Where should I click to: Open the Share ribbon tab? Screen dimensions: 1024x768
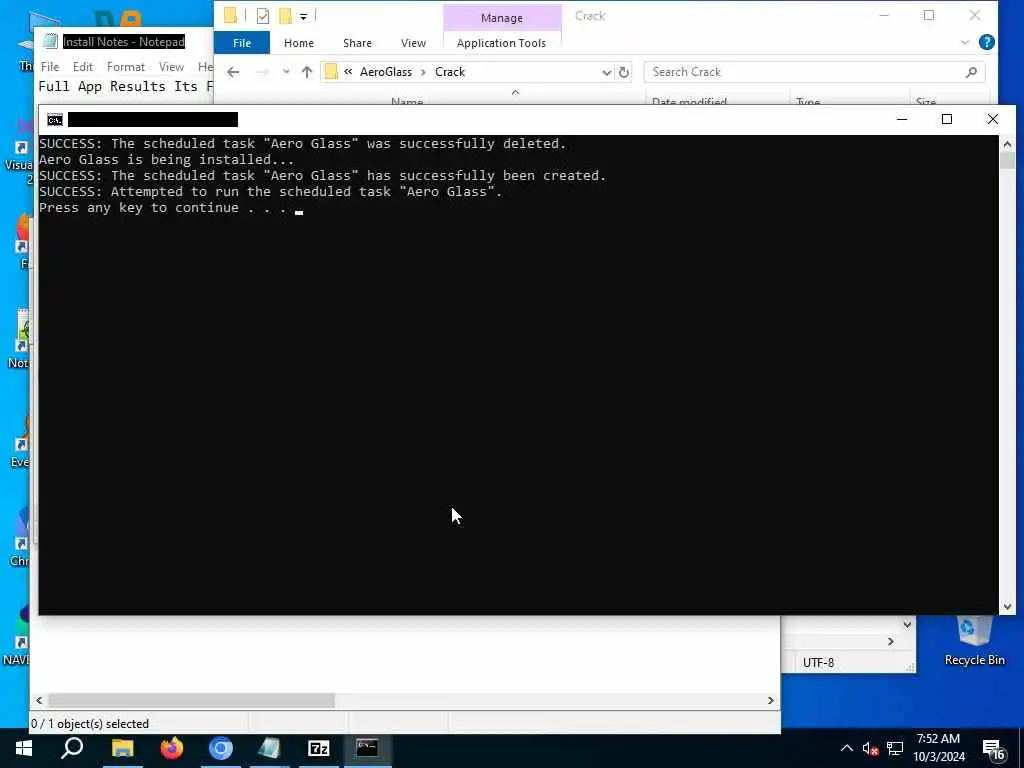pos(357,42)
